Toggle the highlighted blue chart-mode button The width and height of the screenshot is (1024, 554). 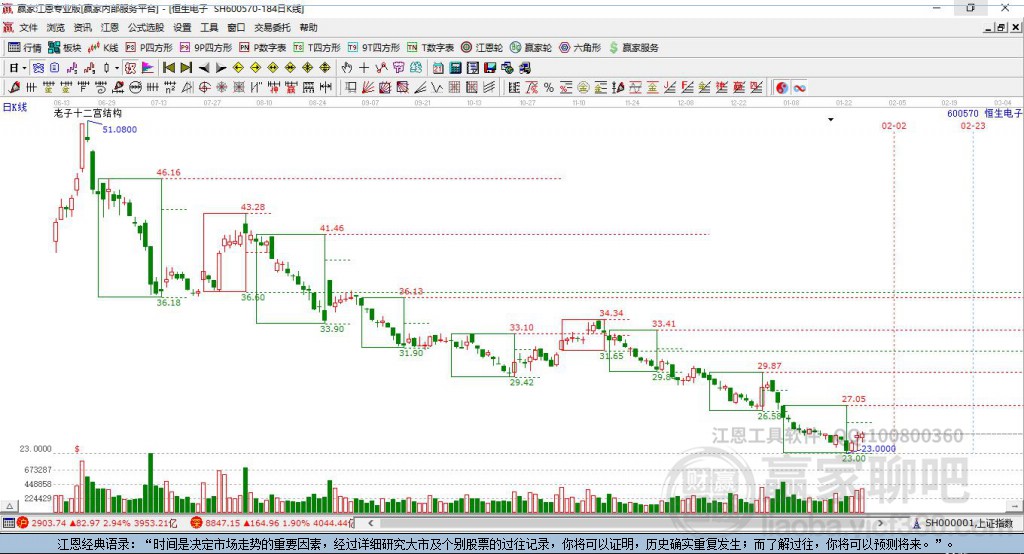tap(38, 67)
